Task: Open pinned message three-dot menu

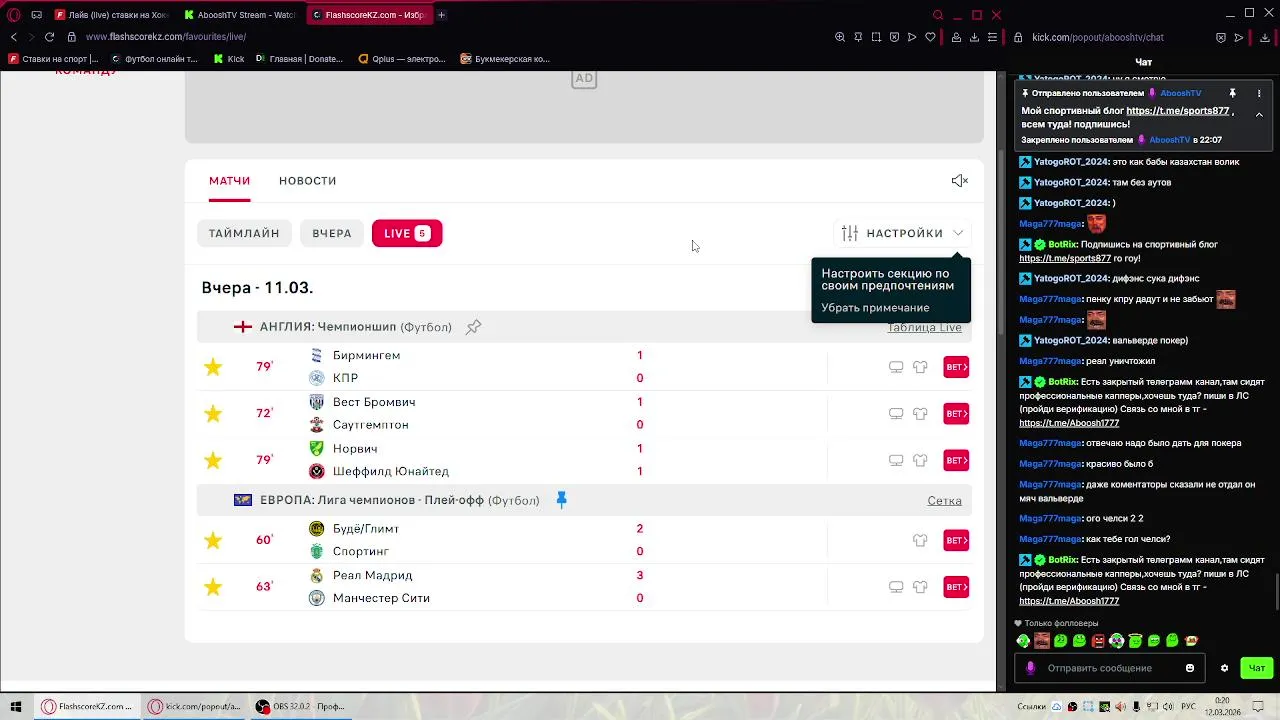Action: coord(1258,93)
